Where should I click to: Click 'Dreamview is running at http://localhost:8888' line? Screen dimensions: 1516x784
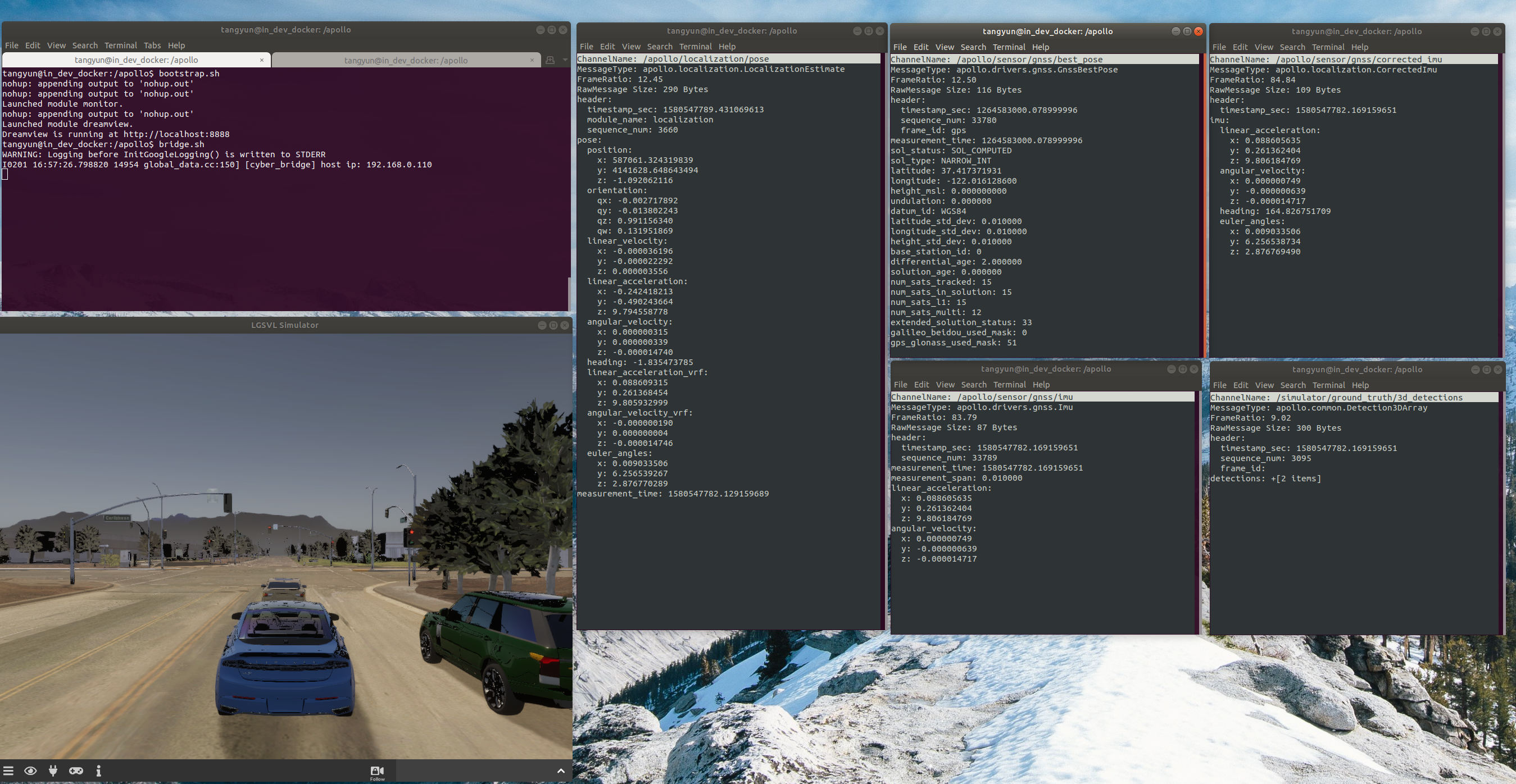(116, 134)
